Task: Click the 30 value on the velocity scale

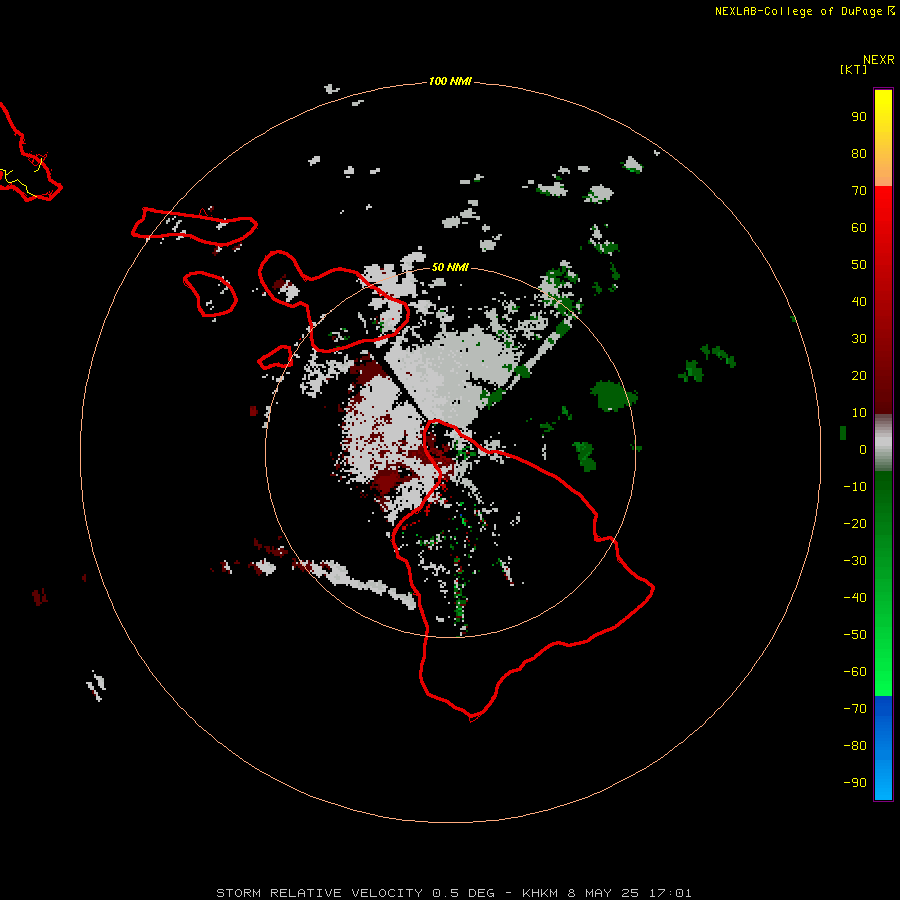Action: pyautogui.click(x=859, y=339)
